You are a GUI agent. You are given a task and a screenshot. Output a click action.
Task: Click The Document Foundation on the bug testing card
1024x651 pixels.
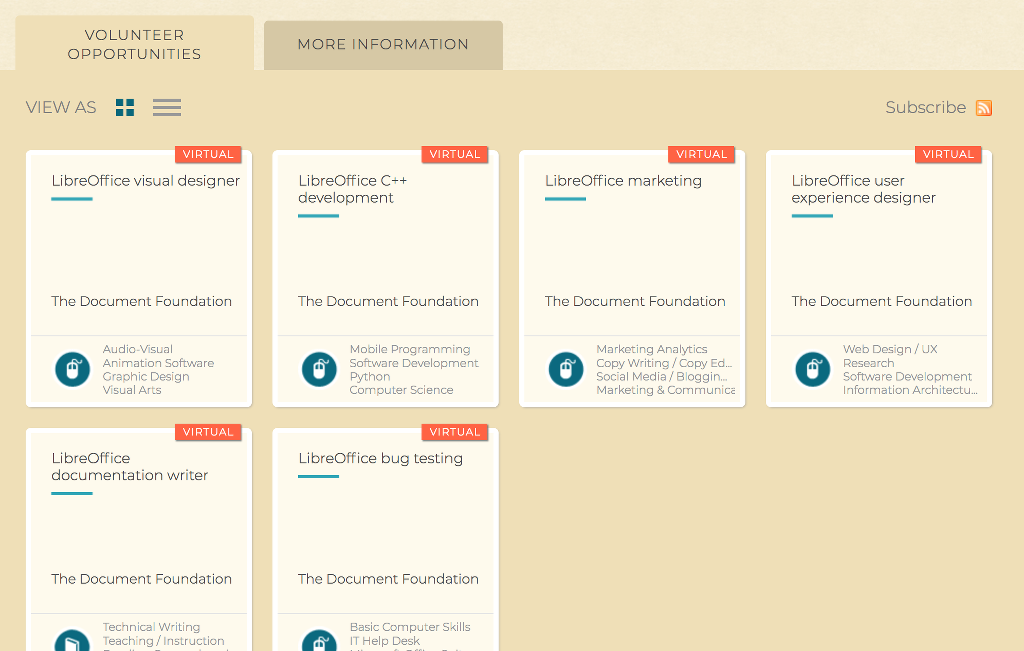(389, 579)
